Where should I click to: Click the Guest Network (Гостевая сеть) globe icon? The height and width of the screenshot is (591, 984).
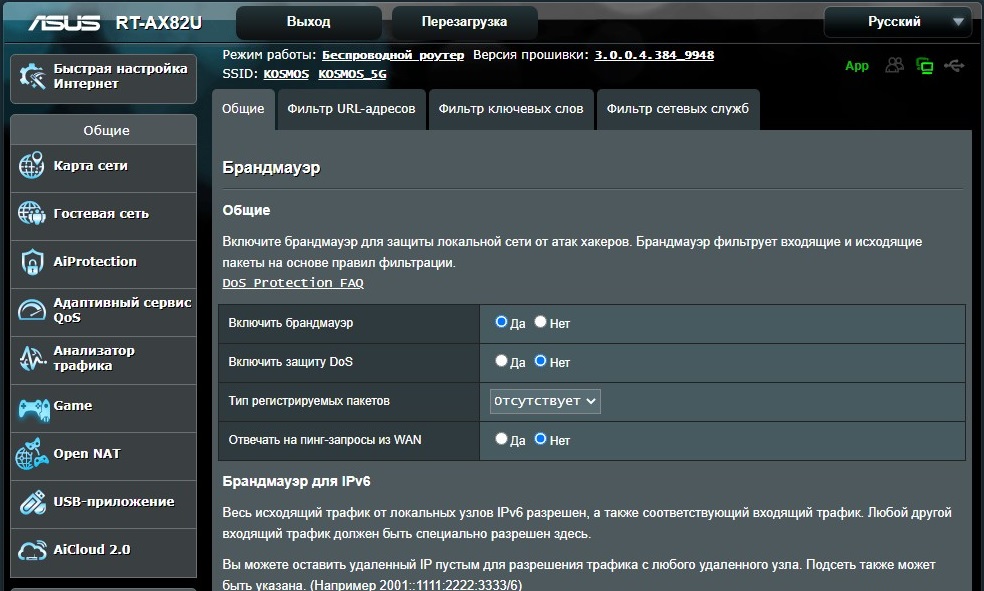31,213
